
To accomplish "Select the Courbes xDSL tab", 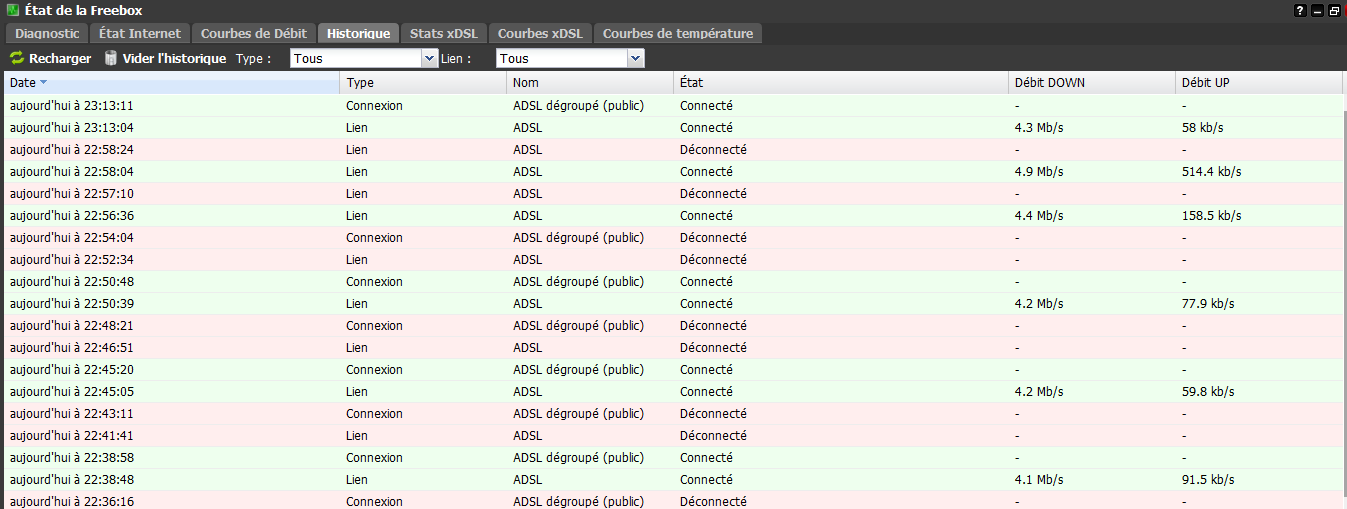I will point(540,34).
